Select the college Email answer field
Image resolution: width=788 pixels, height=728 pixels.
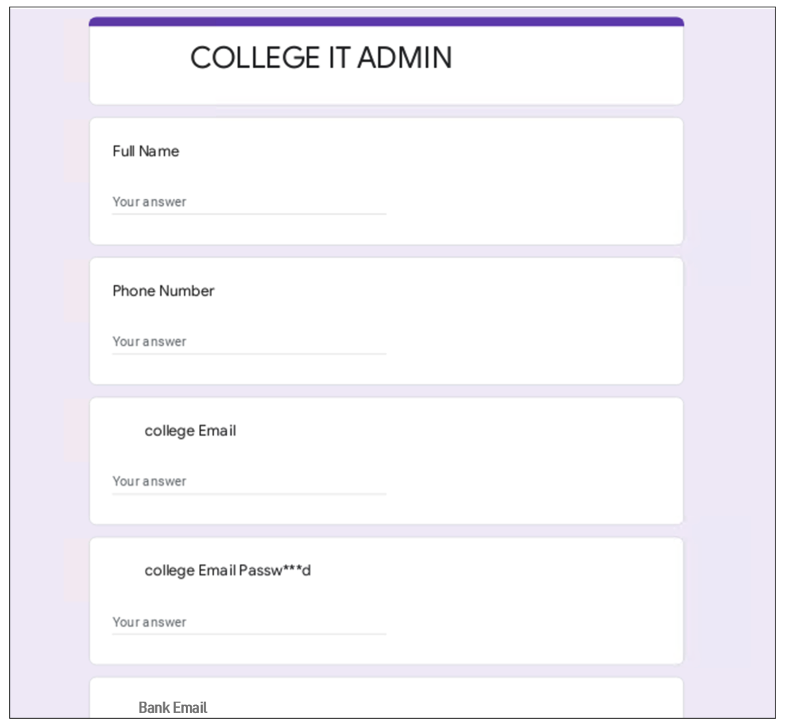point(249,481)
